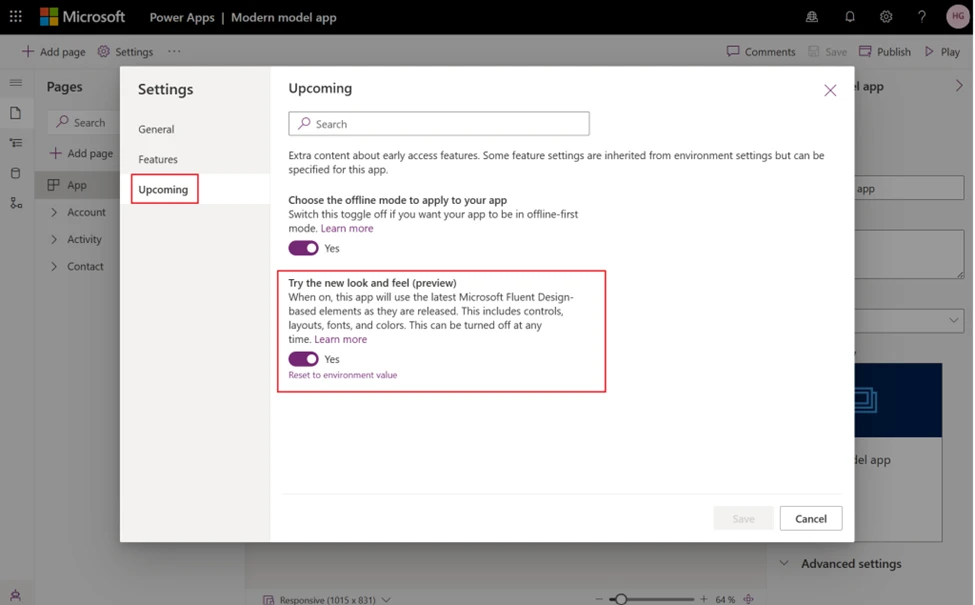Select the Data icon in the left rail
975x605 pixels.
point(15,171)
